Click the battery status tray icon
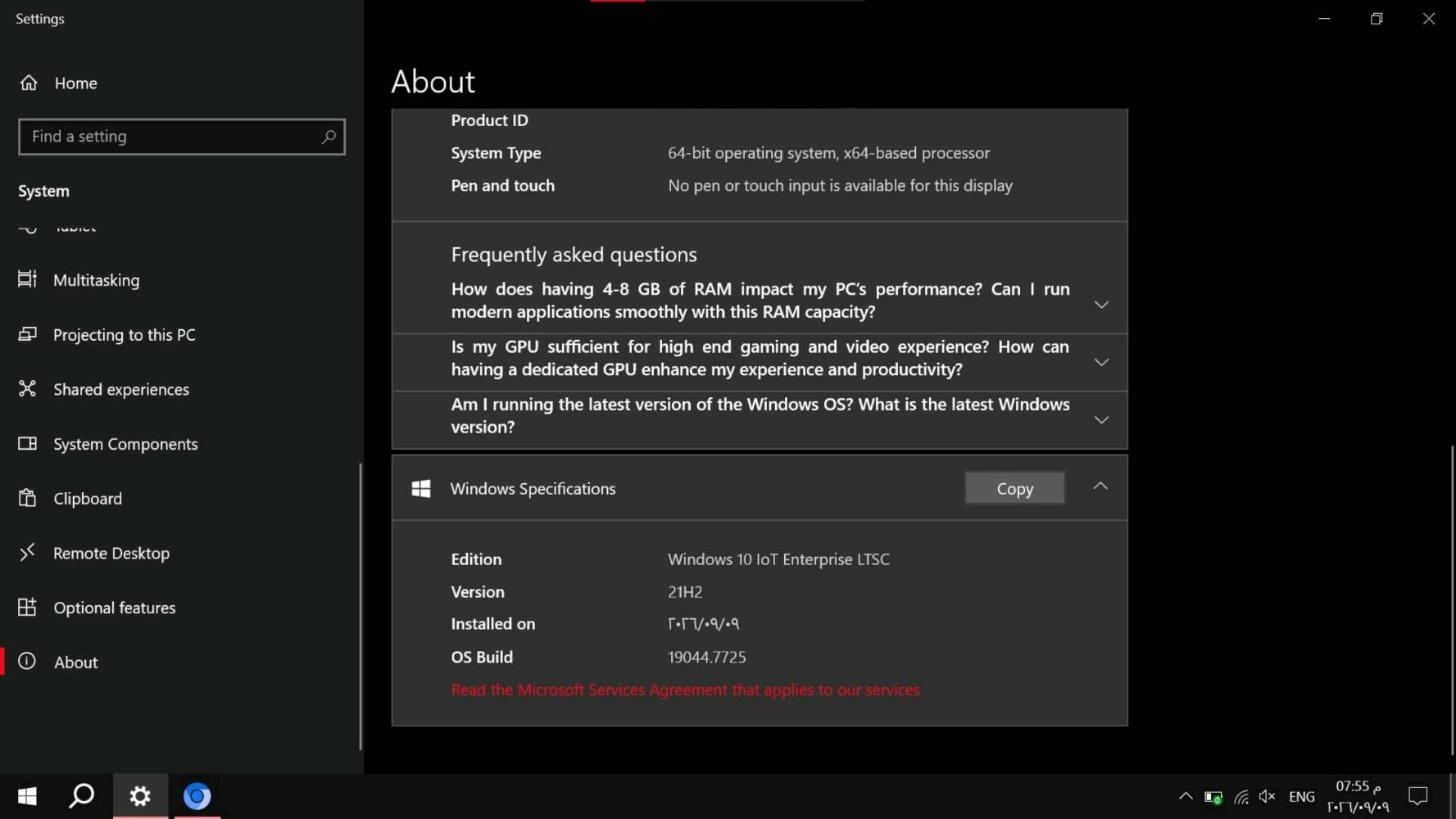Viewport: 1456px width, 819px height. click(1213, 797)
